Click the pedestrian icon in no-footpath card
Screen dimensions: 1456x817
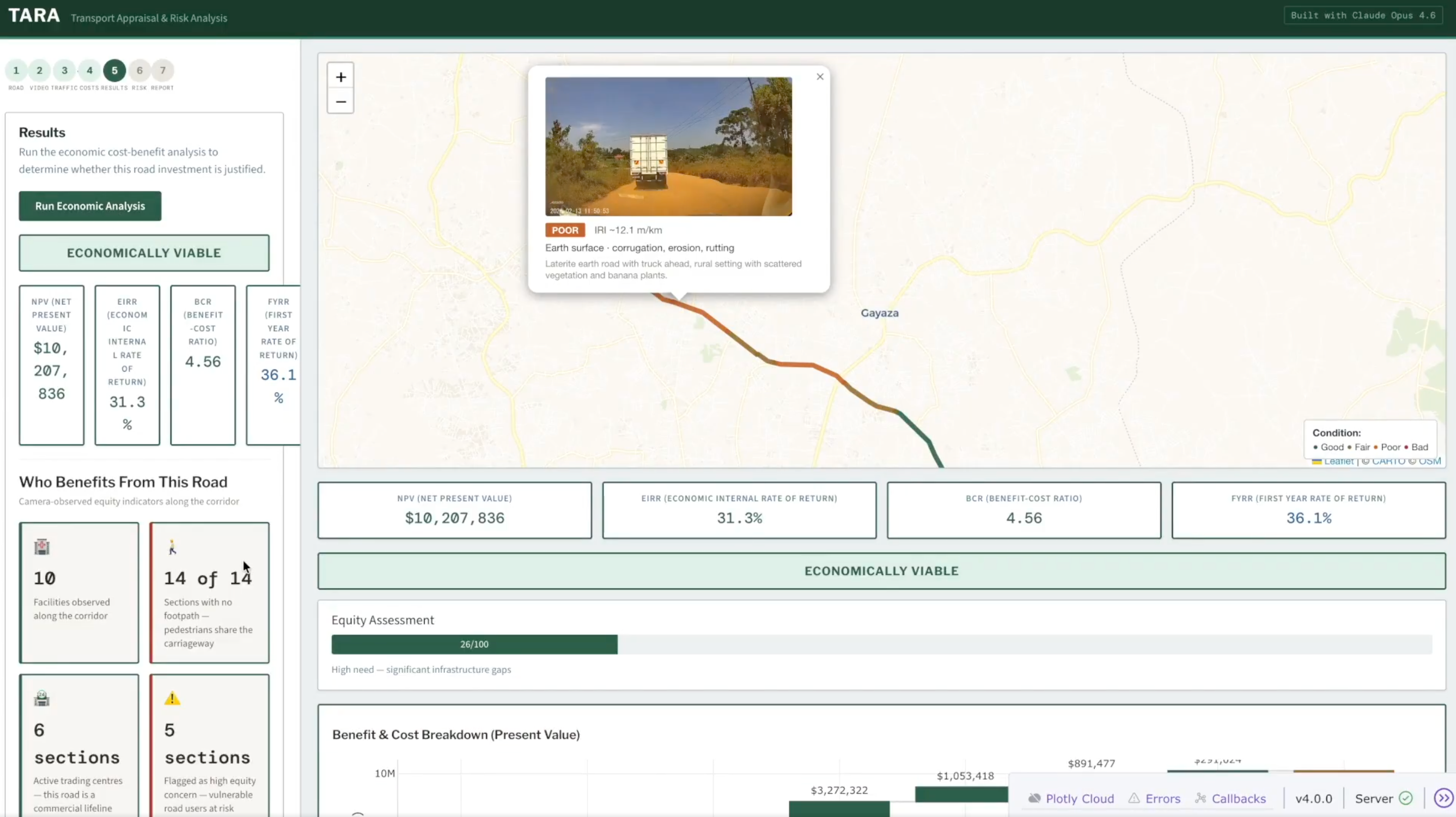coord(172,547)
